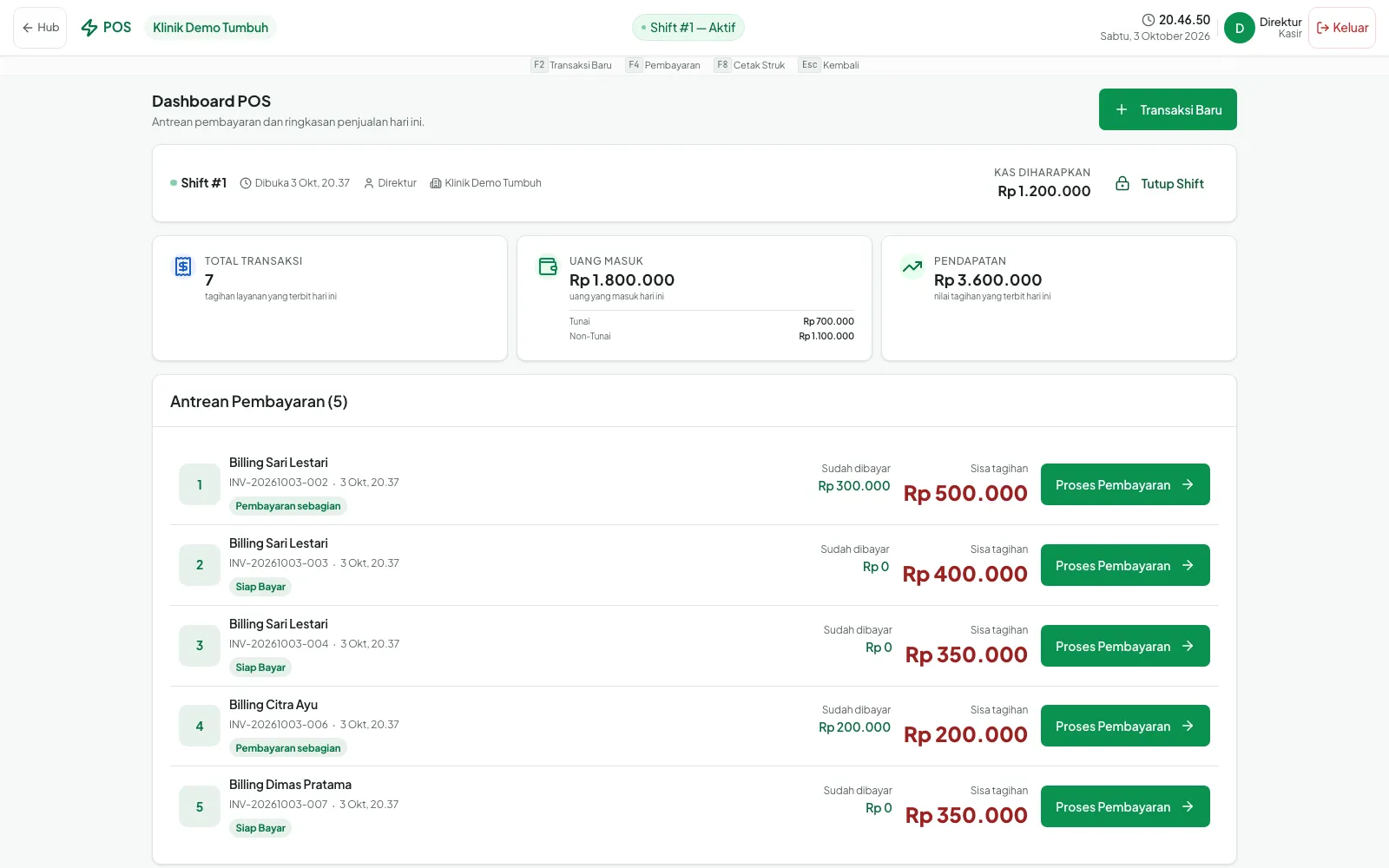1389x868 pixels.
Task: Click queue number 4 badge
Action: point(200,726)
